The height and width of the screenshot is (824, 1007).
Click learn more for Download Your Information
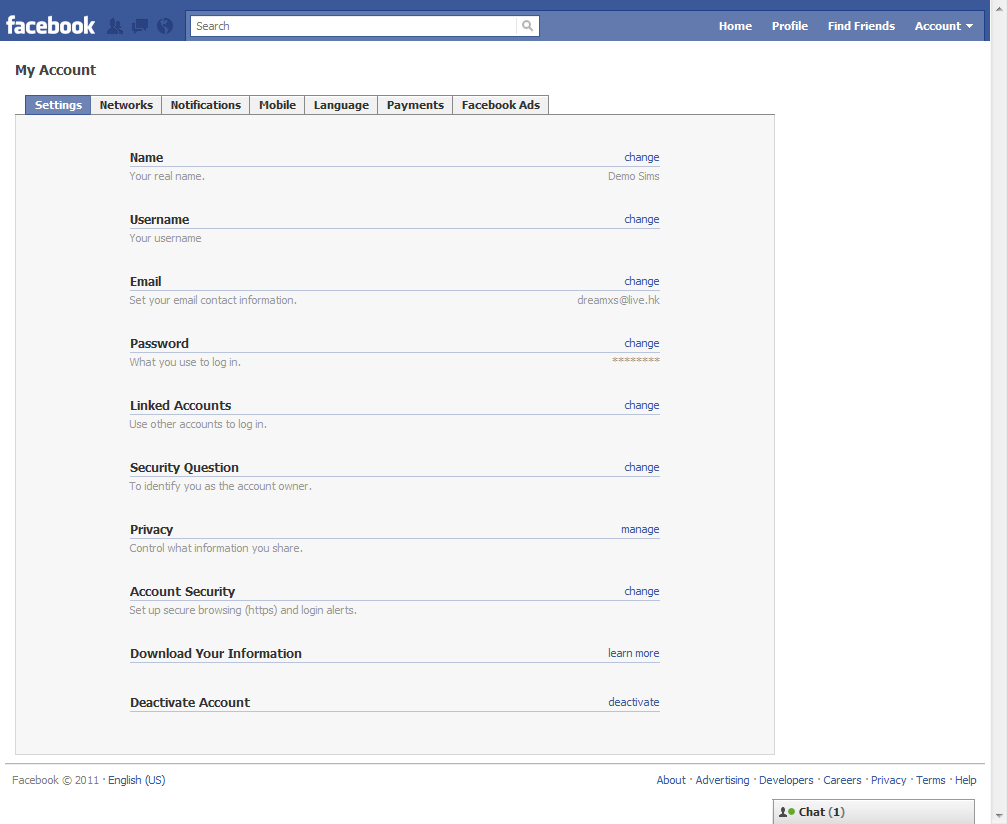pos(634,653)
